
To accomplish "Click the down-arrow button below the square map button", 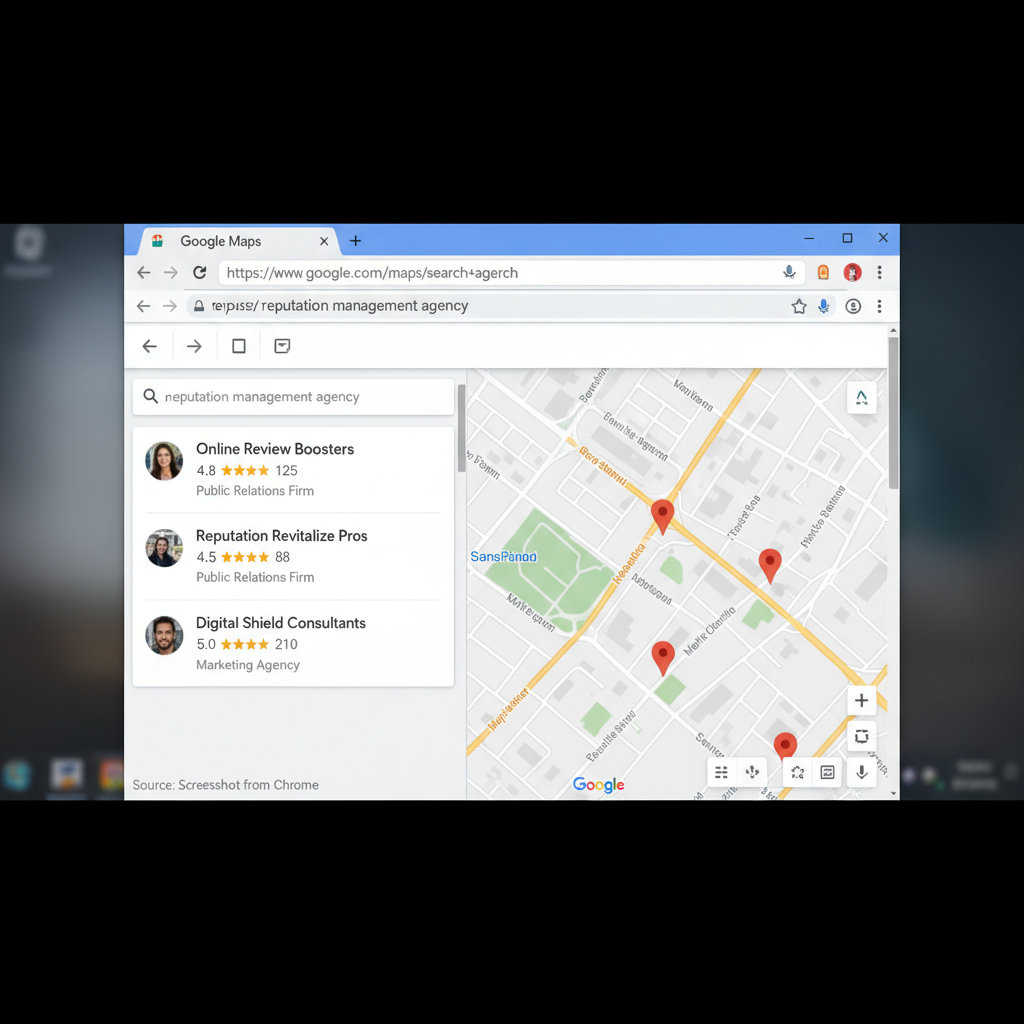I will point(861,773).
